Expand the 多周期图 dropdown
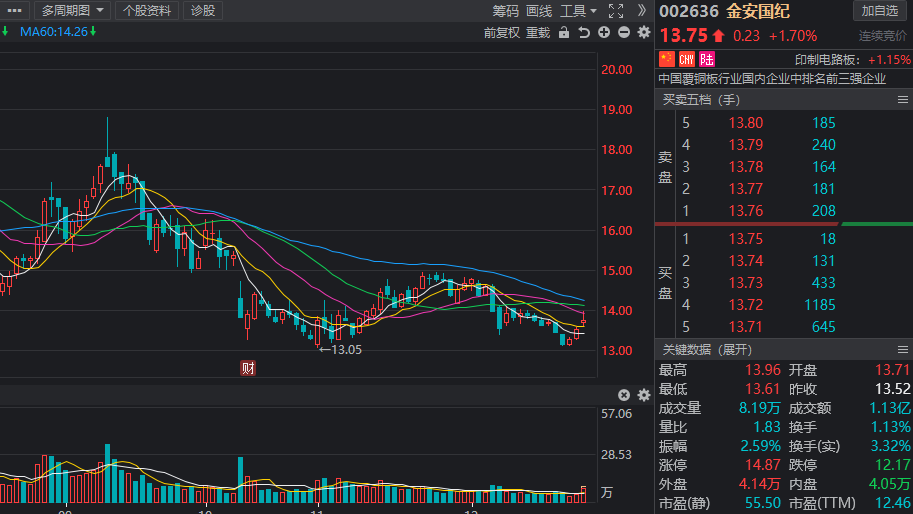 [72, 10]
